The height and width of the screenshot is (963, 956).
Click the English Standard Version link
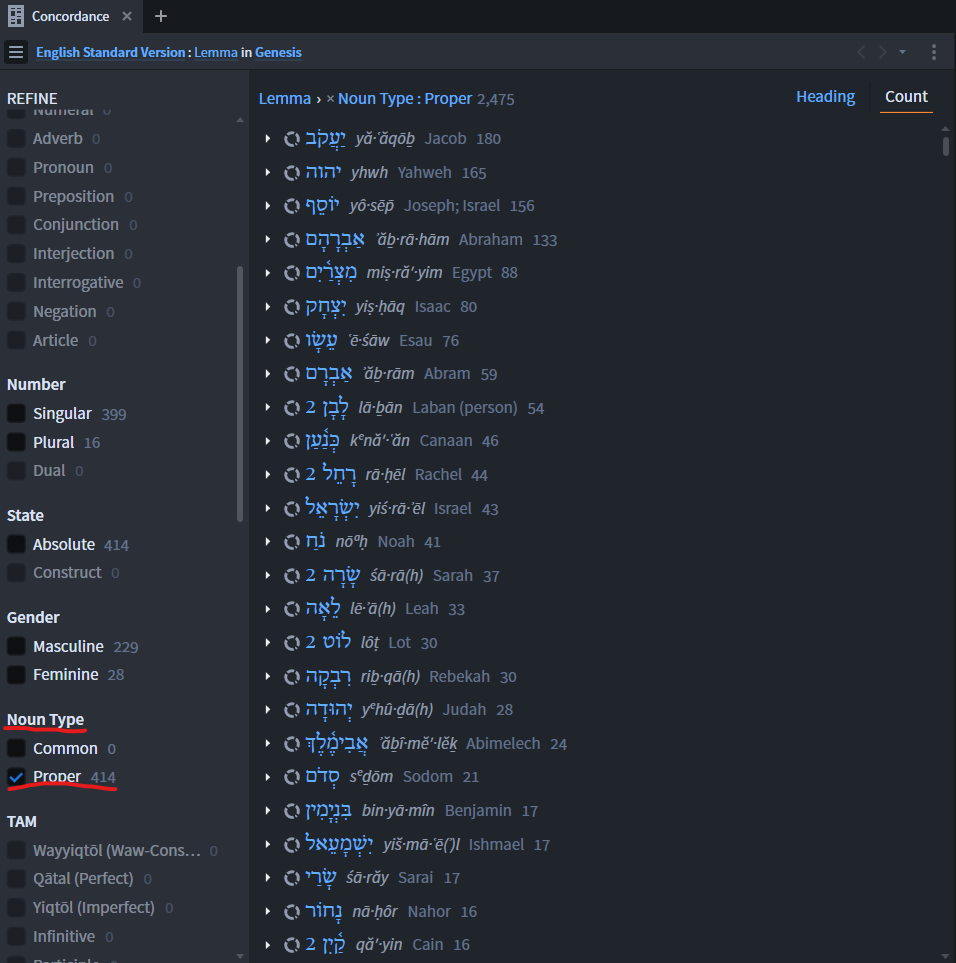click(x=111, y=52)
